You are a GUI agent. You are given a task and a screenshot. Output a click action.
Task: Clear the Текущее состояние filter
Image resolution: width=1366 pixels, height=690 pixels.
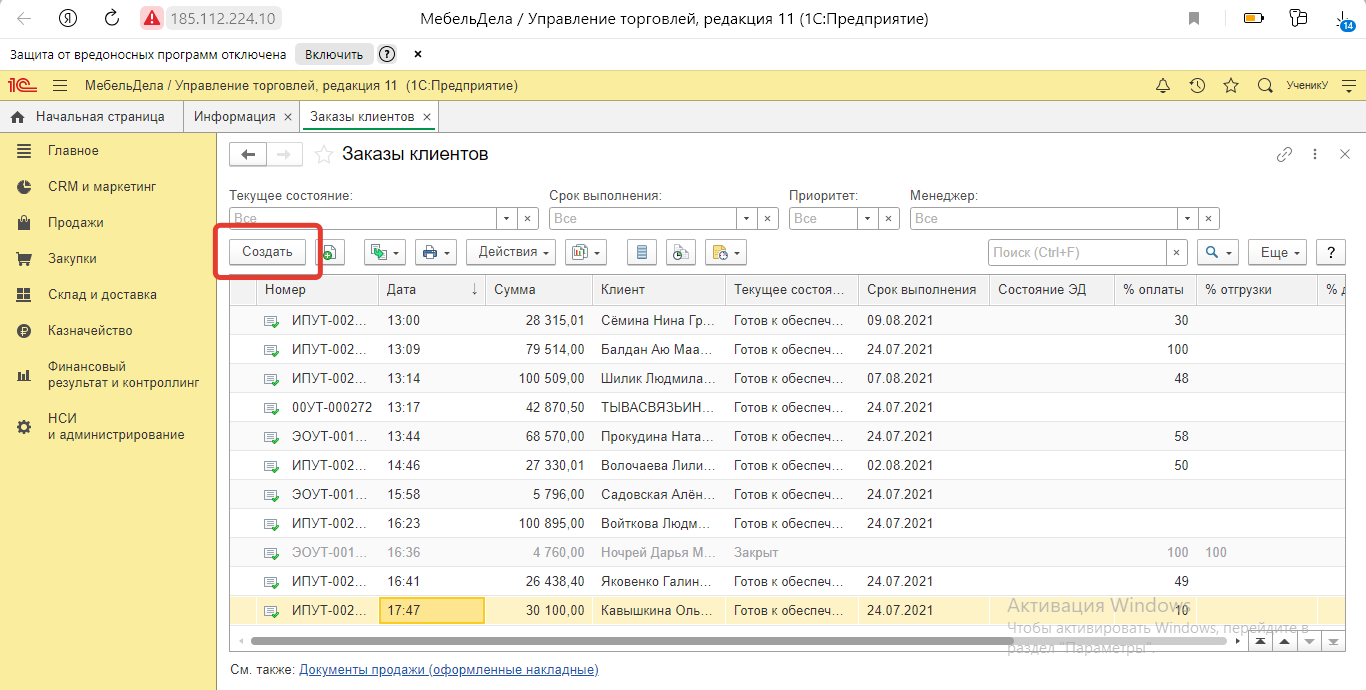(528, 218)
